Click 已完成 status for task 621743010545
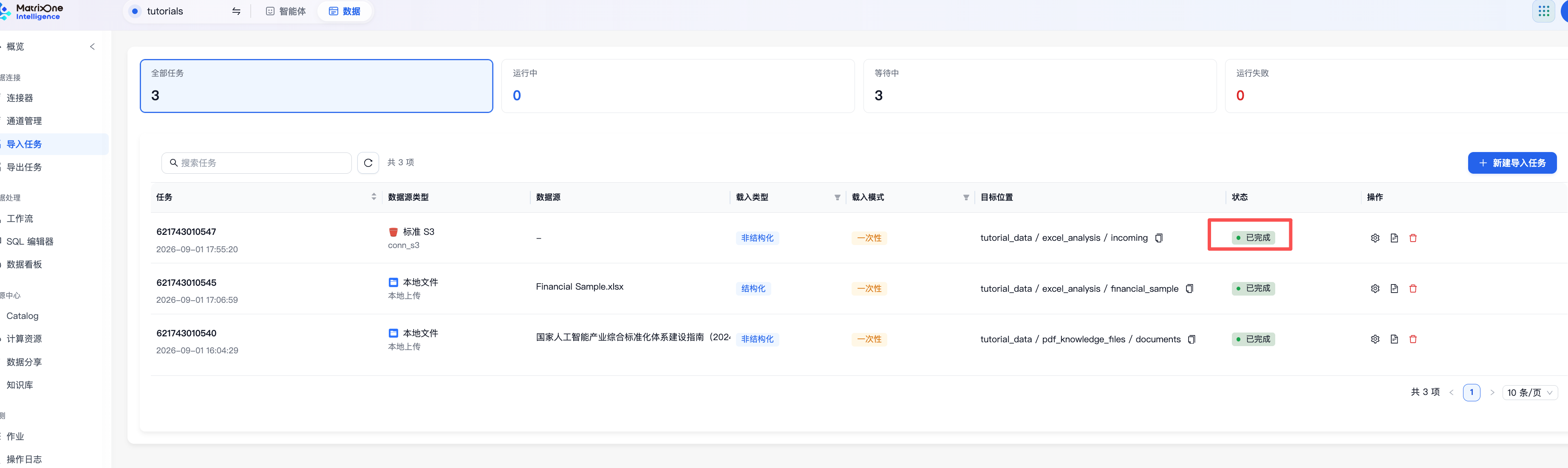Screen dimensions: 1568x468 (x=1253, y=288)
